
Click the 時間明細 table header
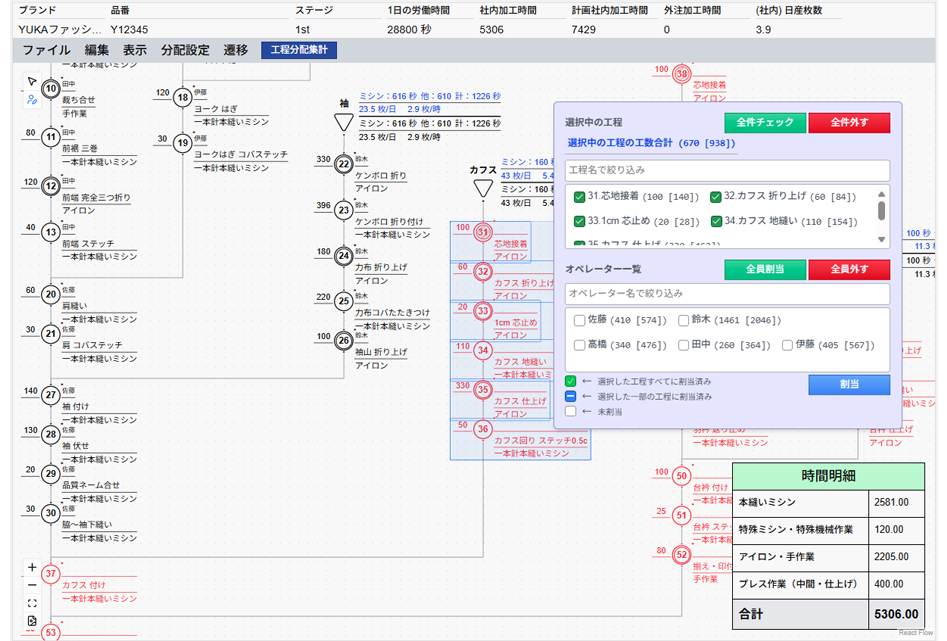click(x=828, y=476)
